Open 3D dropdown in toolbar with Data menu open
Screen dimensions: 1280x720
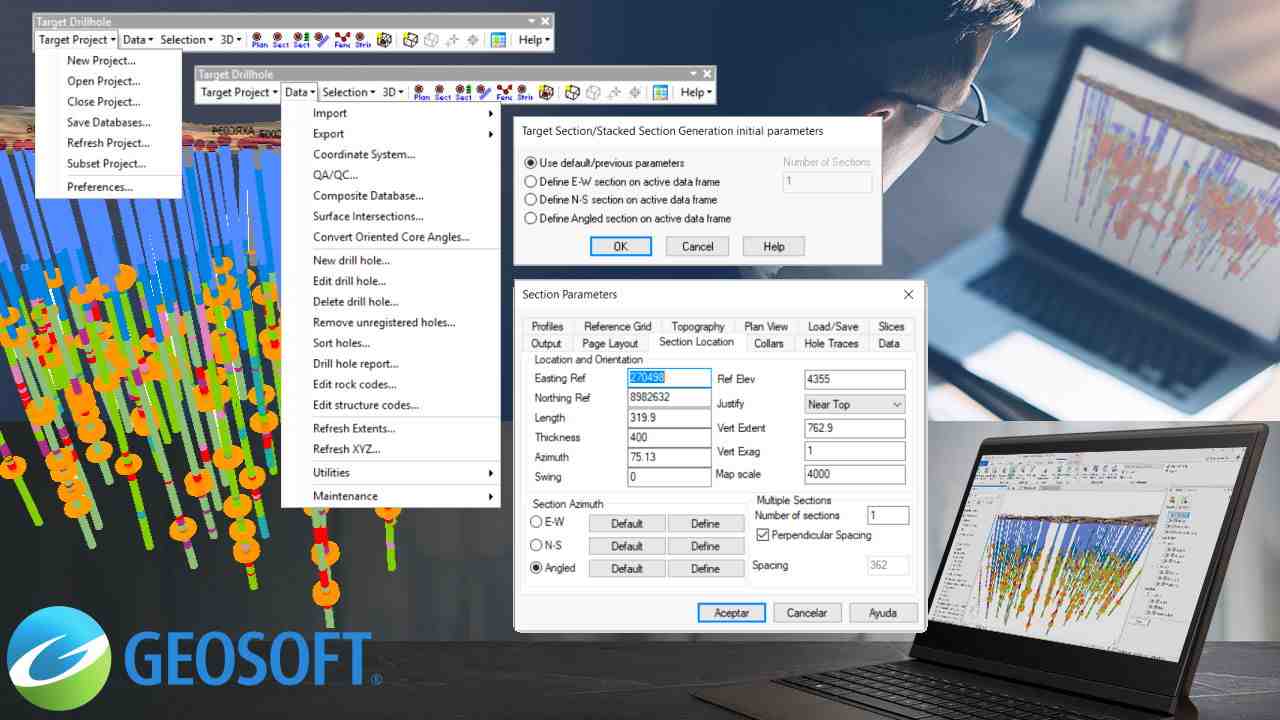click(x=393, y=92)
